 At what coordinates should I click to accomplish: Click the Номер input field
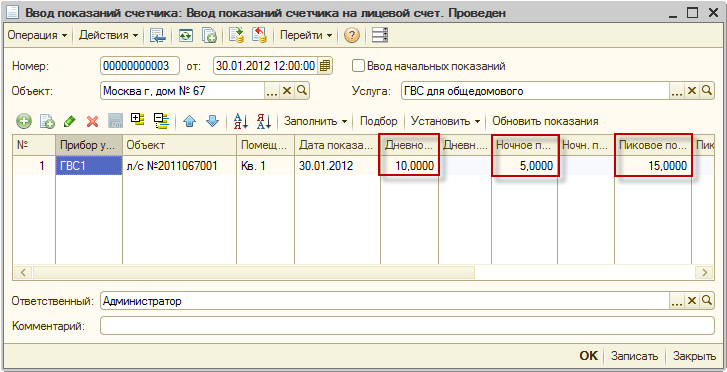(x=140, y=66)
